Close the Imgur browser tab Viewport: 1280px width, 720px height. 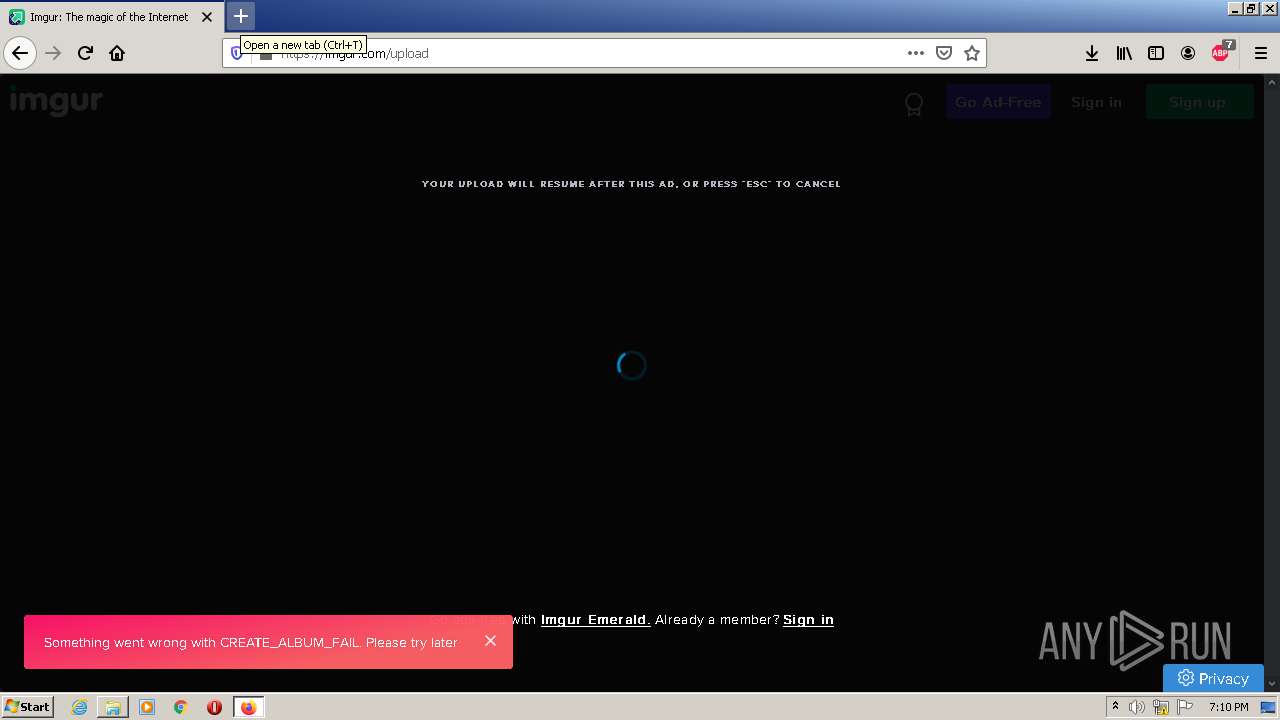(x=207, y=17)
